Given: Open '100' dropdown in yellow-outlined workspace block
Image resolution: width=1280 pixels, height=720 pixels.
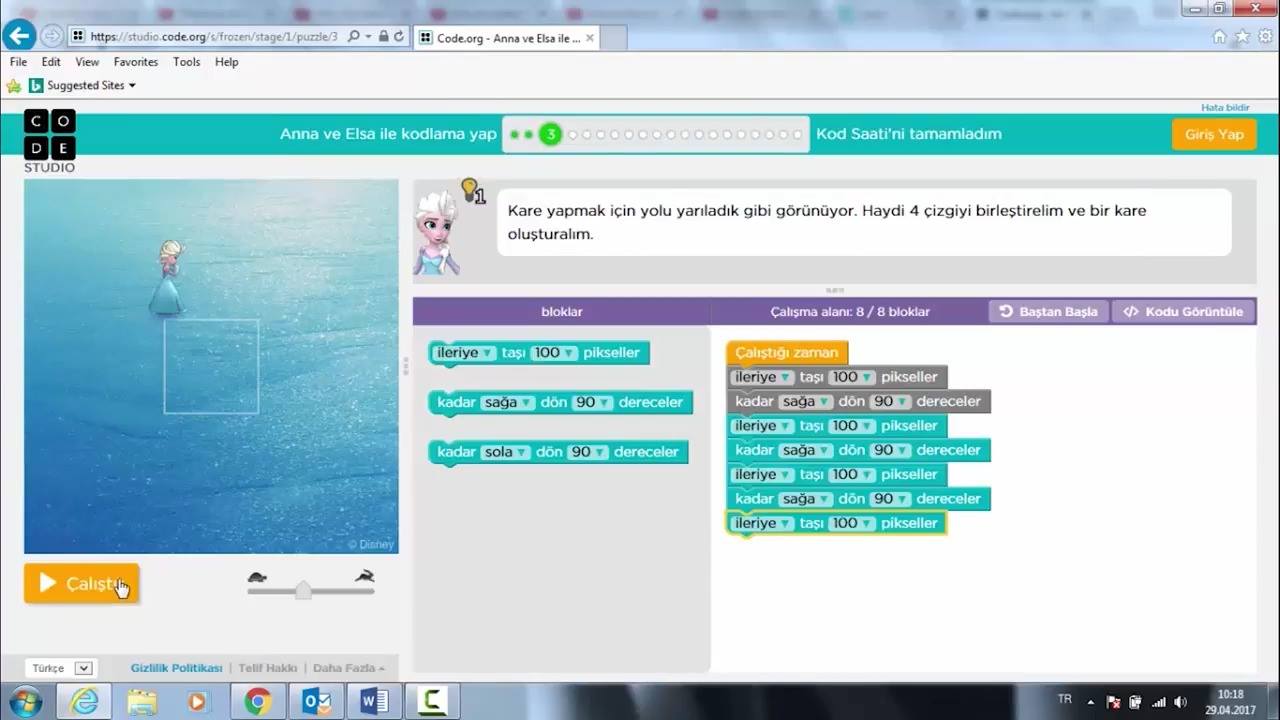Looking at the screenshot, I should click(x=852, y=523).
